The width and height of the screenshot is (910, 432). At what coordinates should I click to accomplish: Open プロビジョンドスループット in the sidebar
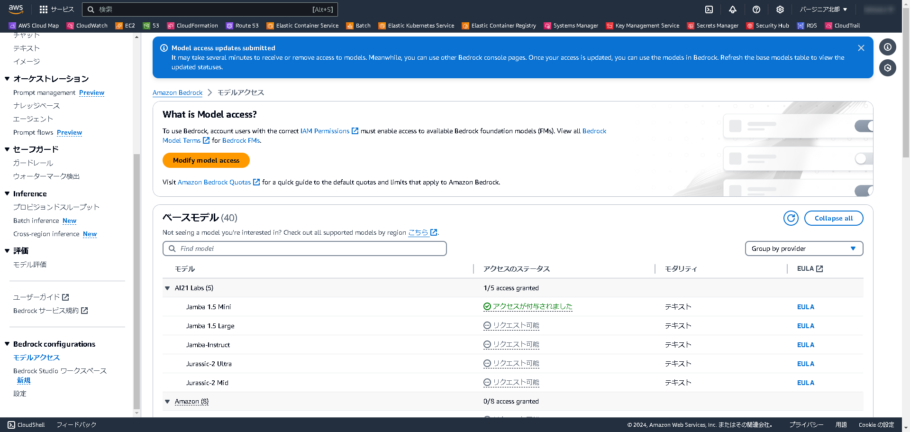pyautogui.click(x=56, y=207)
